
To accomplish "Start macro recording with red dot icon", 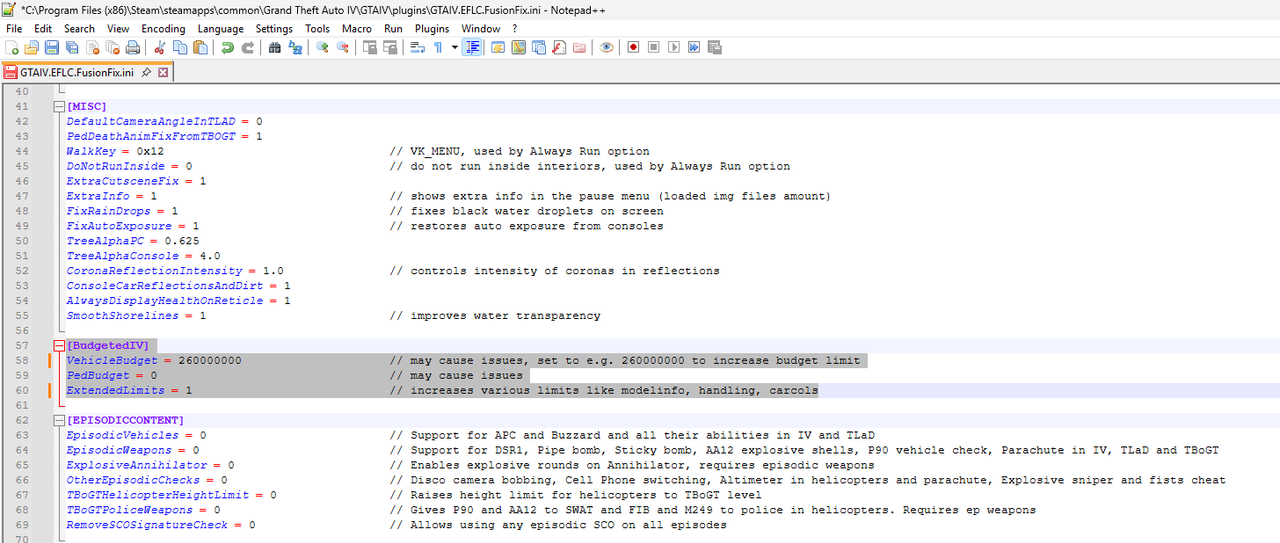I will (633, 47).
